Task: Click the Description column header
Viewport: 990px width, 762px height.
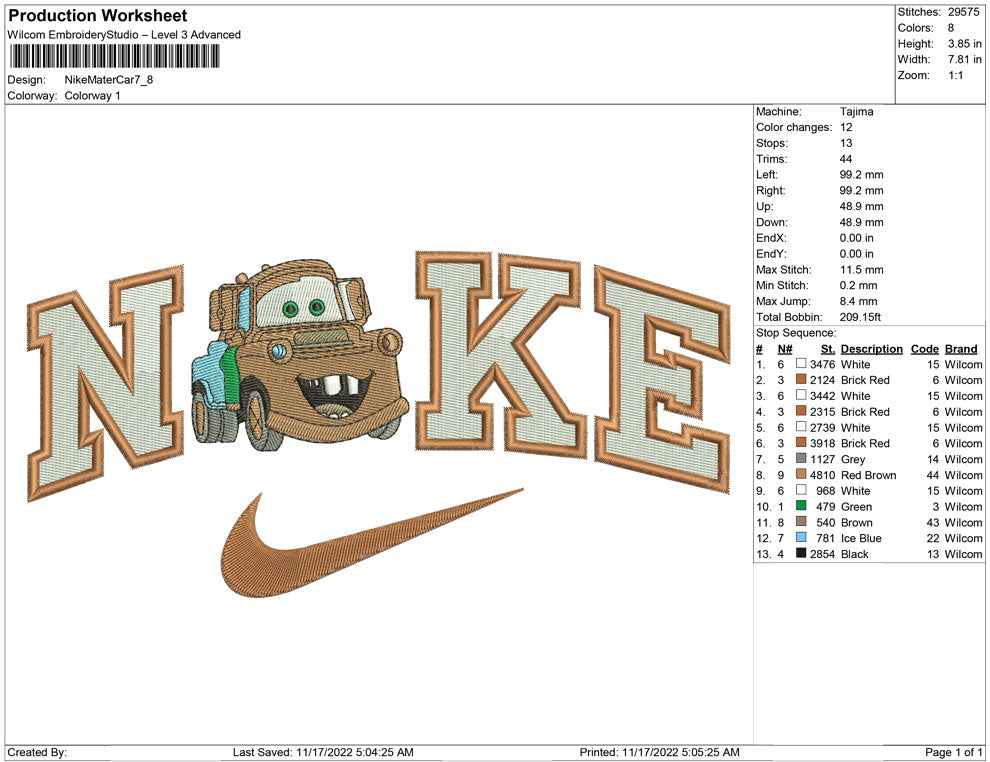Action: [x=871, y=349]
